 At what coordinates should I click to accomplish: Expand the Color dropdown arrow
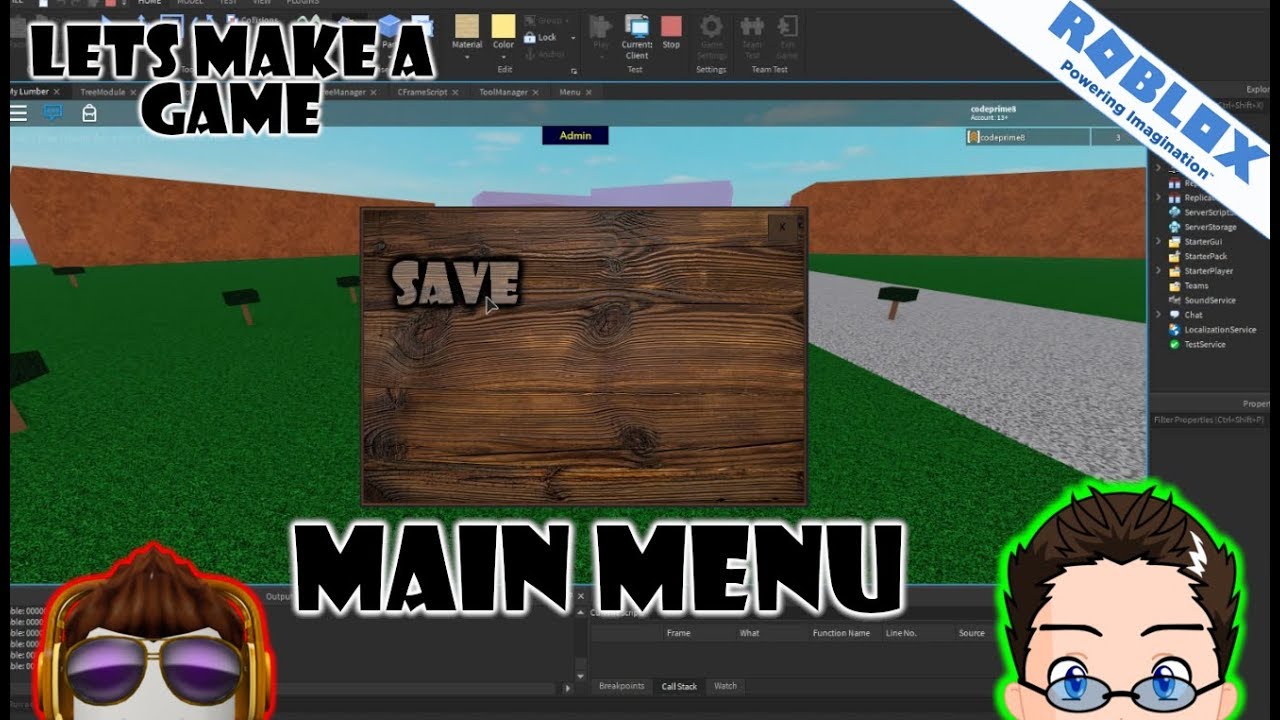(503, 57)
